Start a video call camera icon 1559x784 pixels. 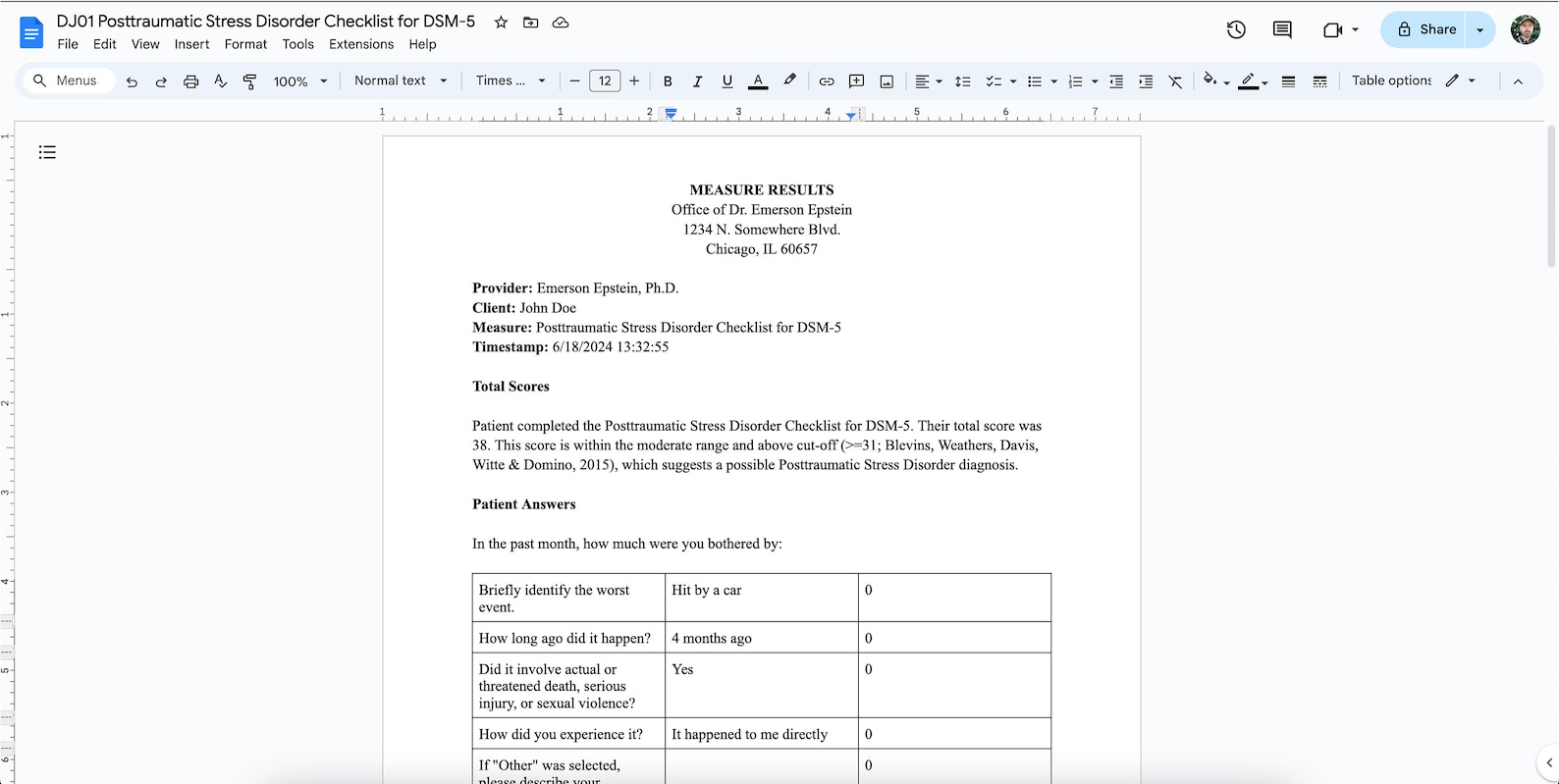click(x=1332, y=29)
